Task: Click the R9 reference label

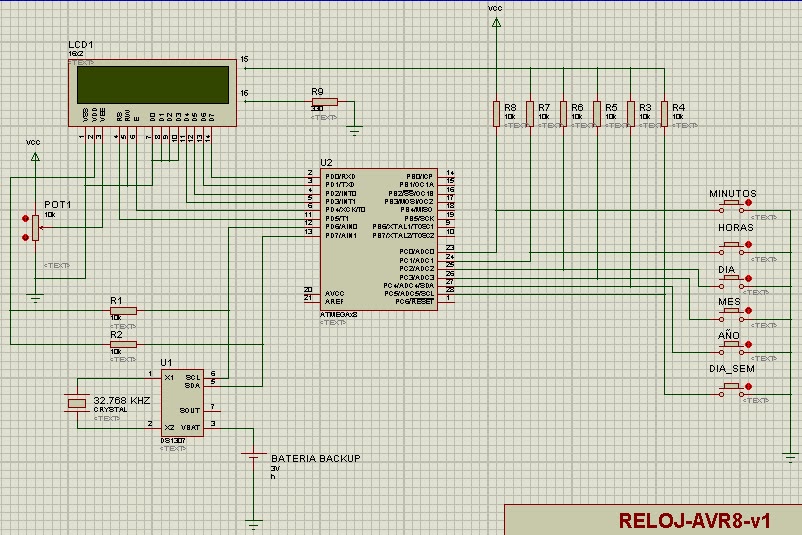Action: coord(317,92)
